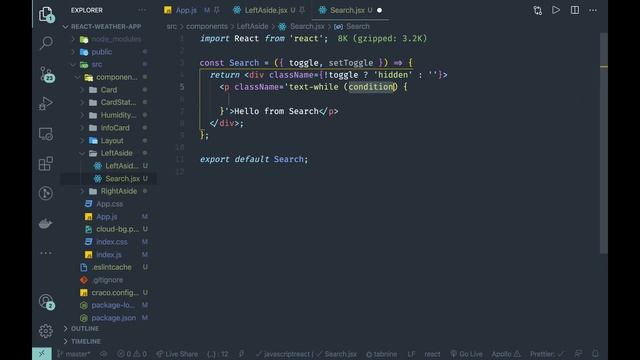This screenshot has height=360, width=640.
Task: Switch to the LeftAside.jsx tab
Action: click(x=266, y=10)
